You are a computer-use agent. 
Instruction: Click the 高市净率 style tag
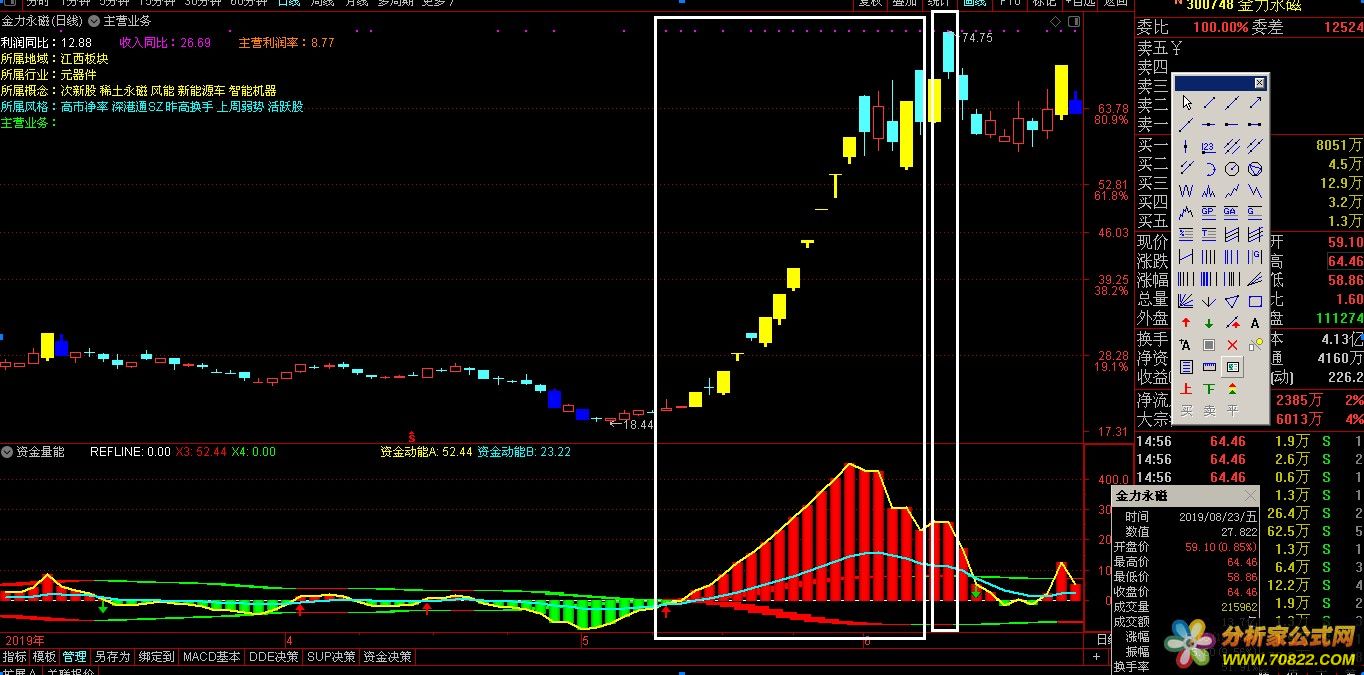84,106
